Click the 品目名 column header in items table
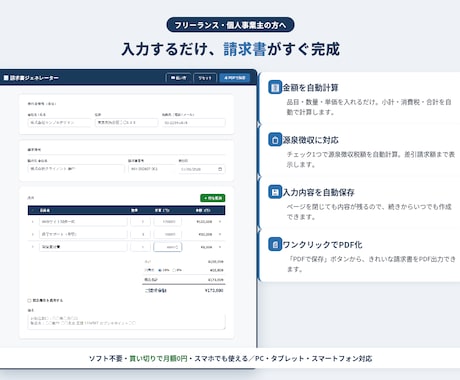 click(45, 210)
